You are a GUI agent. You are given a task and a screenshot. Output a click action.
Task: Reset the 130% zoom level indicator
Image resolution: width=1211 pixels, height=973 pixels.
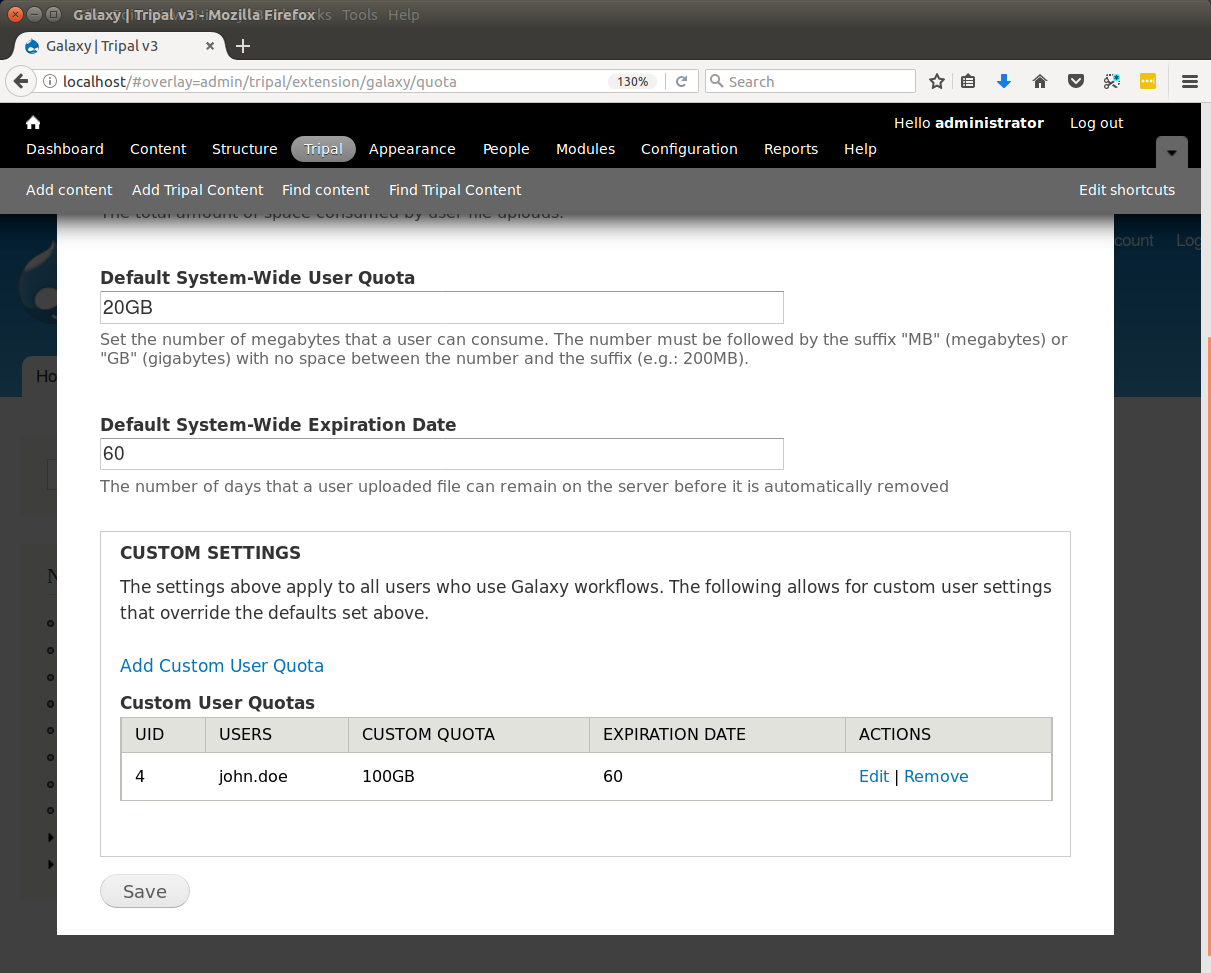(632, 82)
